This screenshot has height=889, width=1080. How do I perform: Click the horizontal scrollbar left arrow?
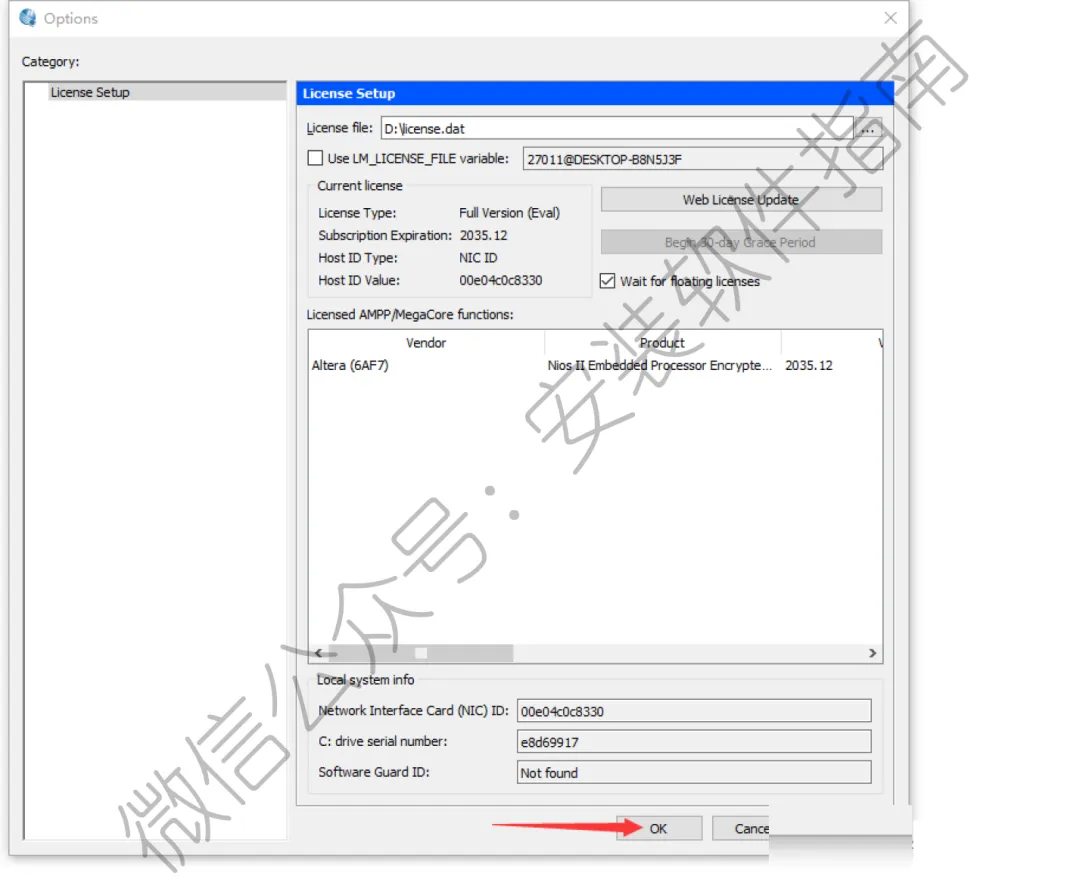(318, 653)
